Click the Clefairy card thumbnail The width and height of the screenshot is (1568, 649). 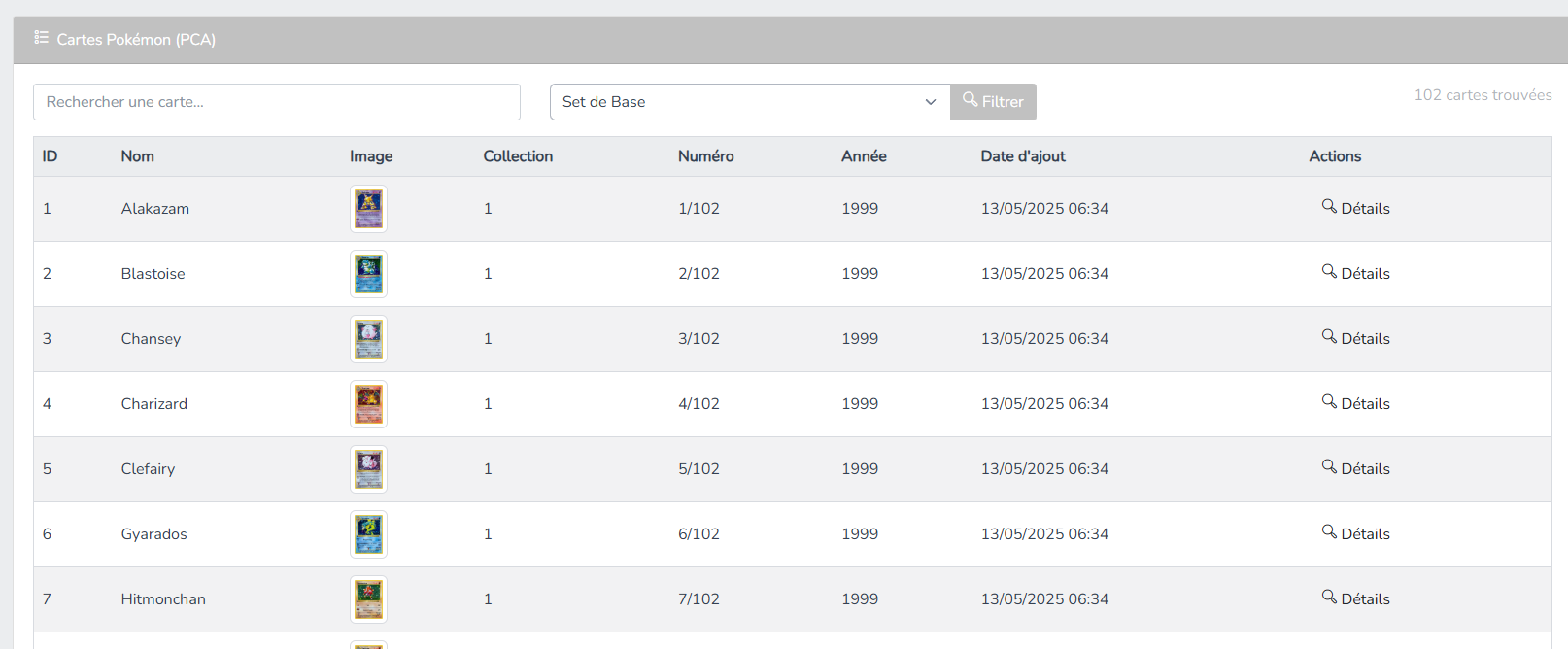pos(368,469)
